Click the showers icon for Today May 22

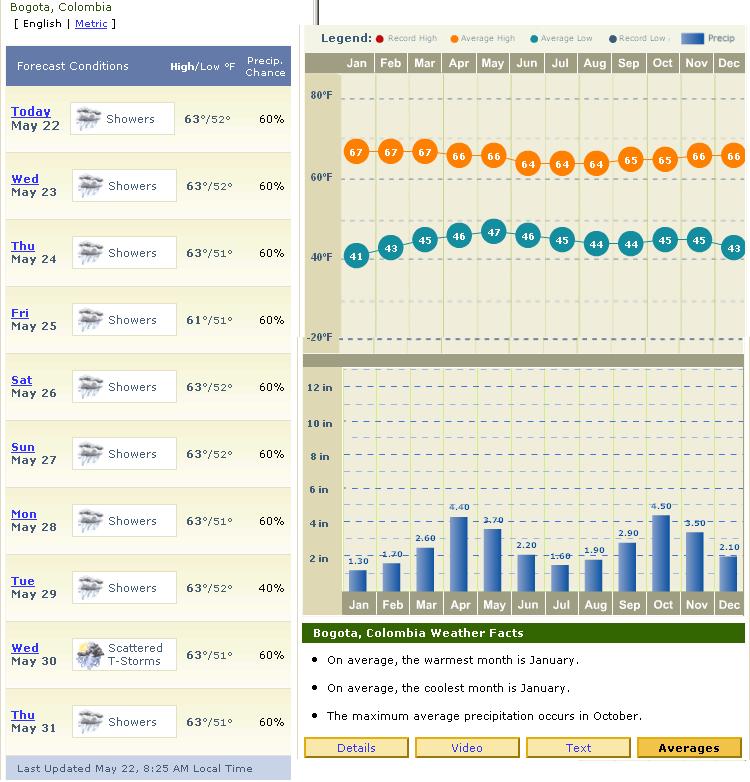click(x=90, y=119)
